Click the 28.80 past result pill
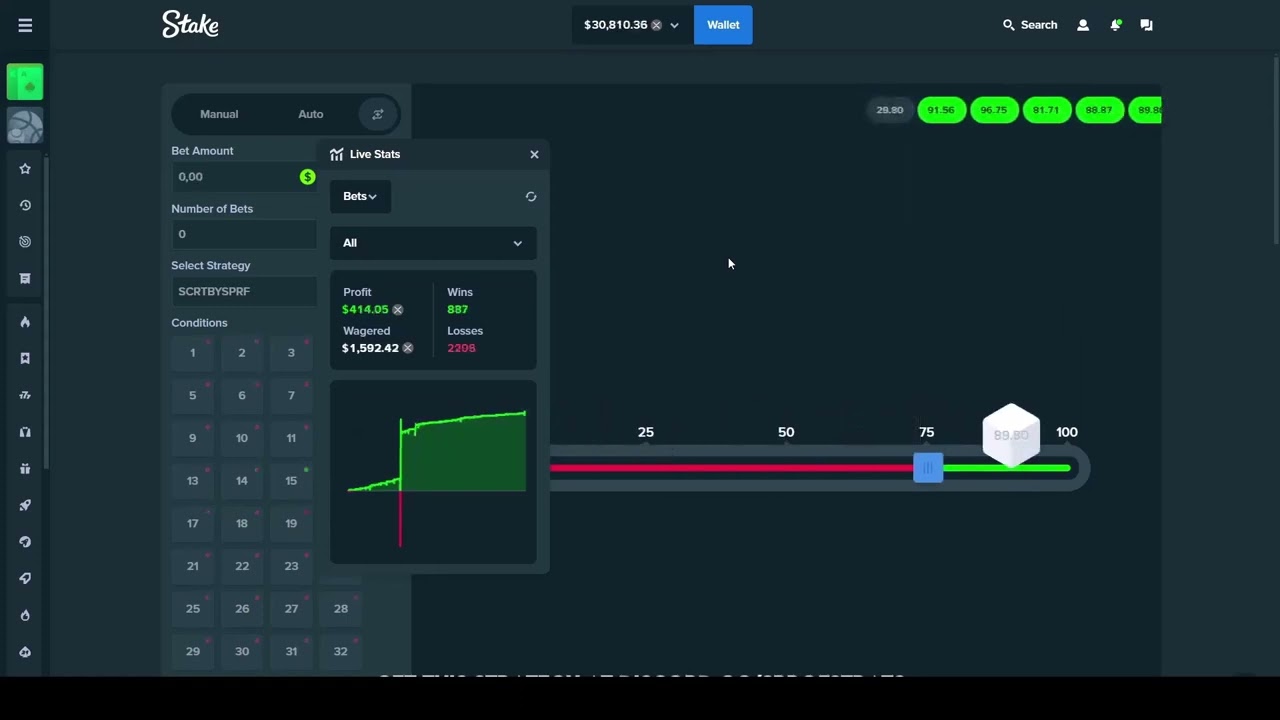 (890, 110)
